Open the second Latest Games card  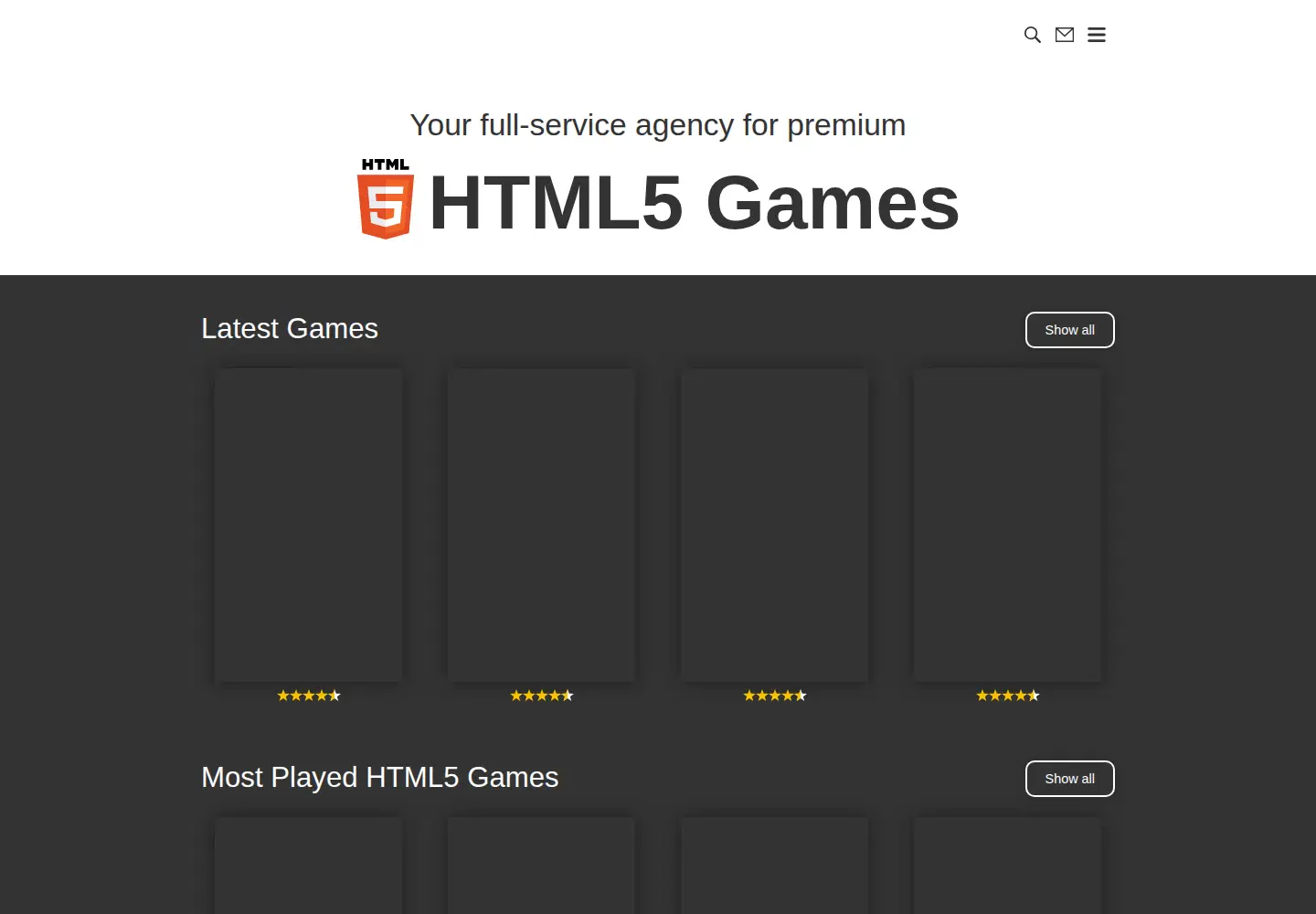(541, 525)
